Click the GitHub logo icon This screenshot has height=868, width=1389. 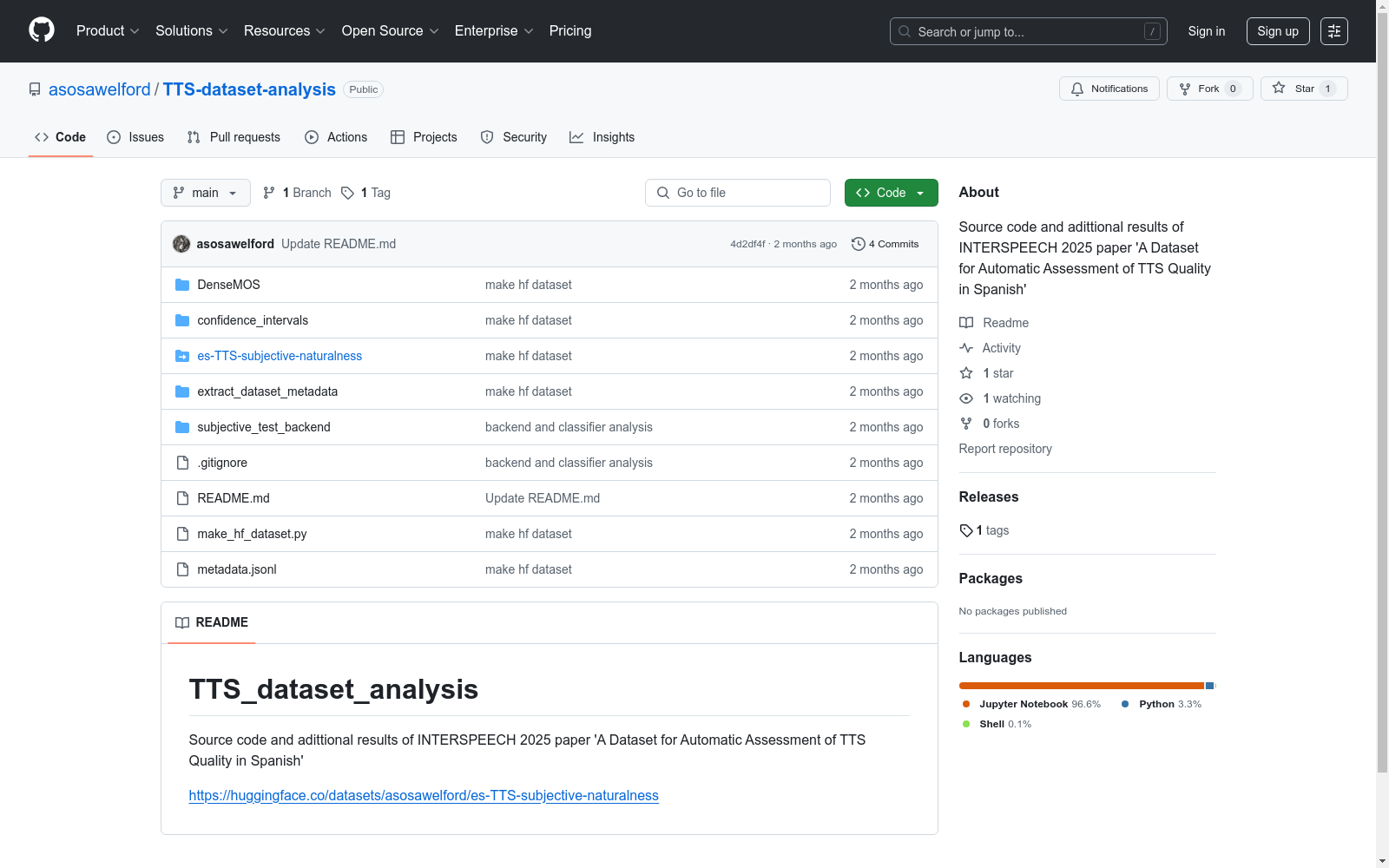[x=42, y=30]
